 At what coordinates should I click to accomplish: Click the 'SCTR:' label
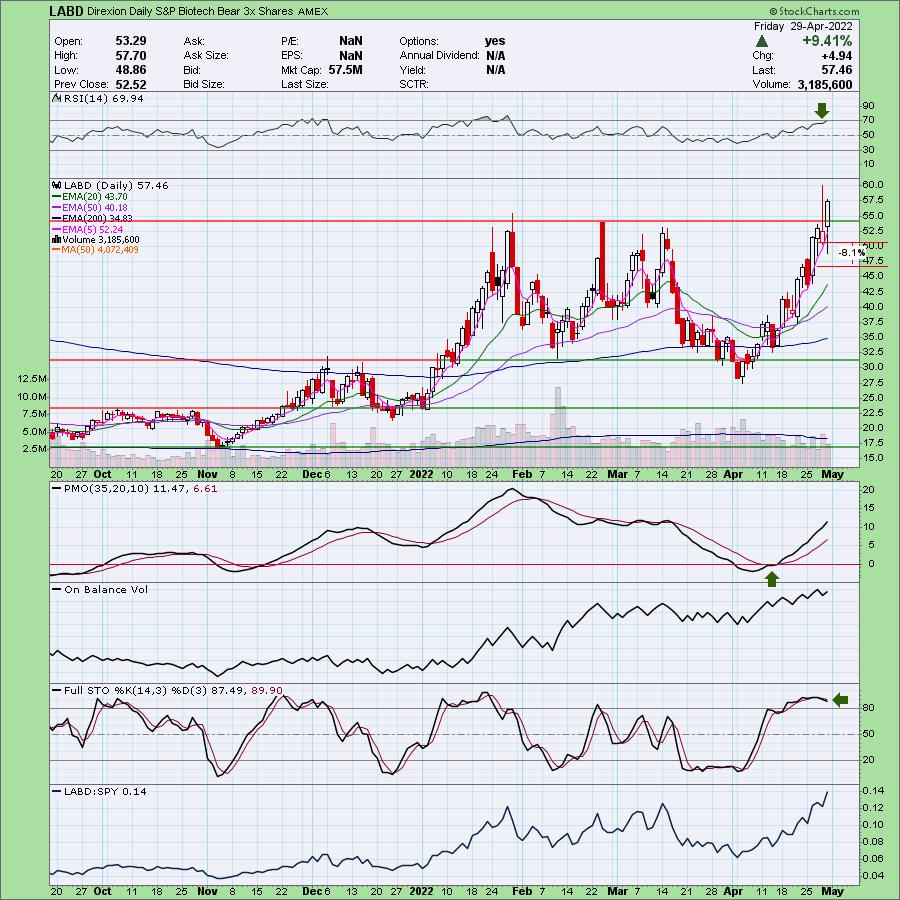click(414, 84)
